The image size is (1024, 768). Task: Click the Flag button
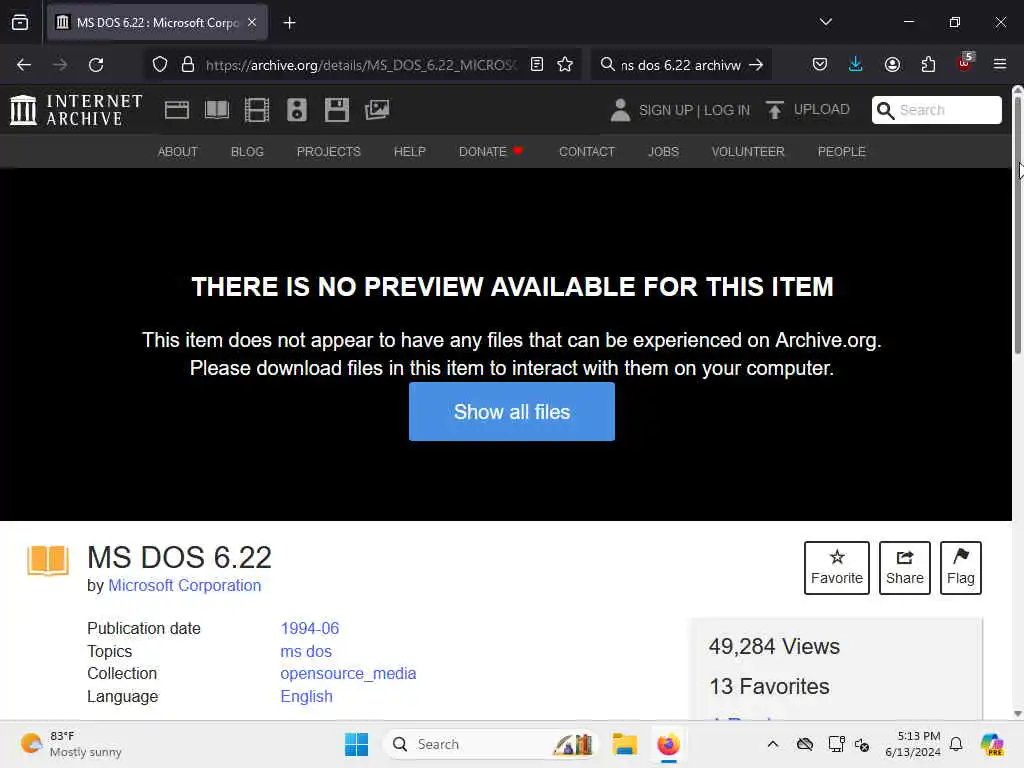[961, 568]
